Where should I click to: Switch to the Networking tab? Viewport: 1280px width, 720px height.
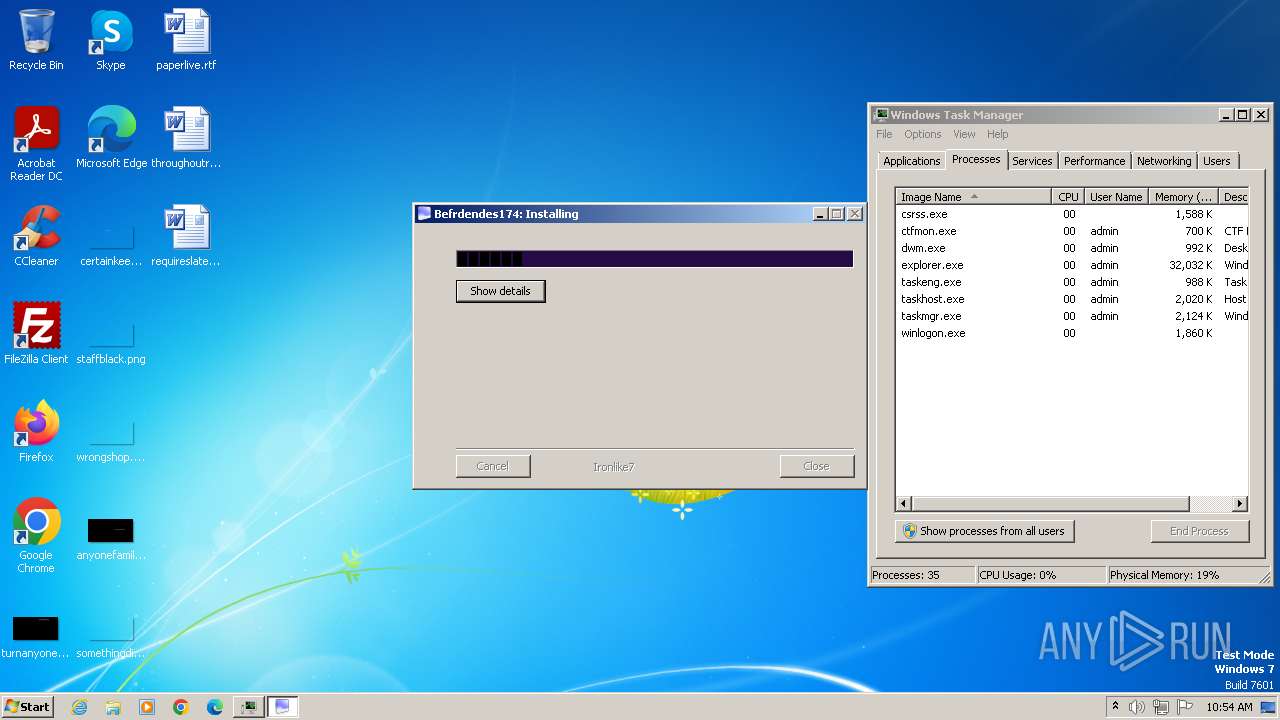pyautogui.click(x=1164, y=161)
